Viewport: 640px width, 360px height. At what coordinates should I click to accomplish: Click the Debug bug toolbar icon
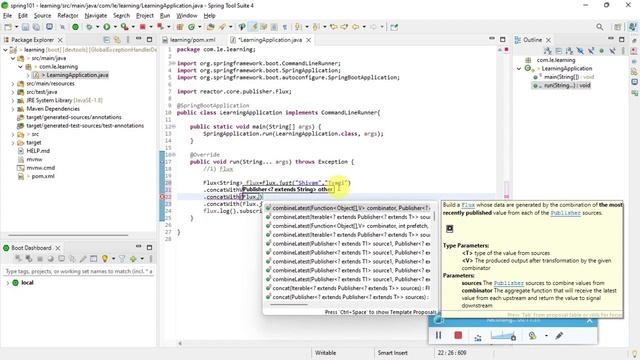tap(89, 27)
